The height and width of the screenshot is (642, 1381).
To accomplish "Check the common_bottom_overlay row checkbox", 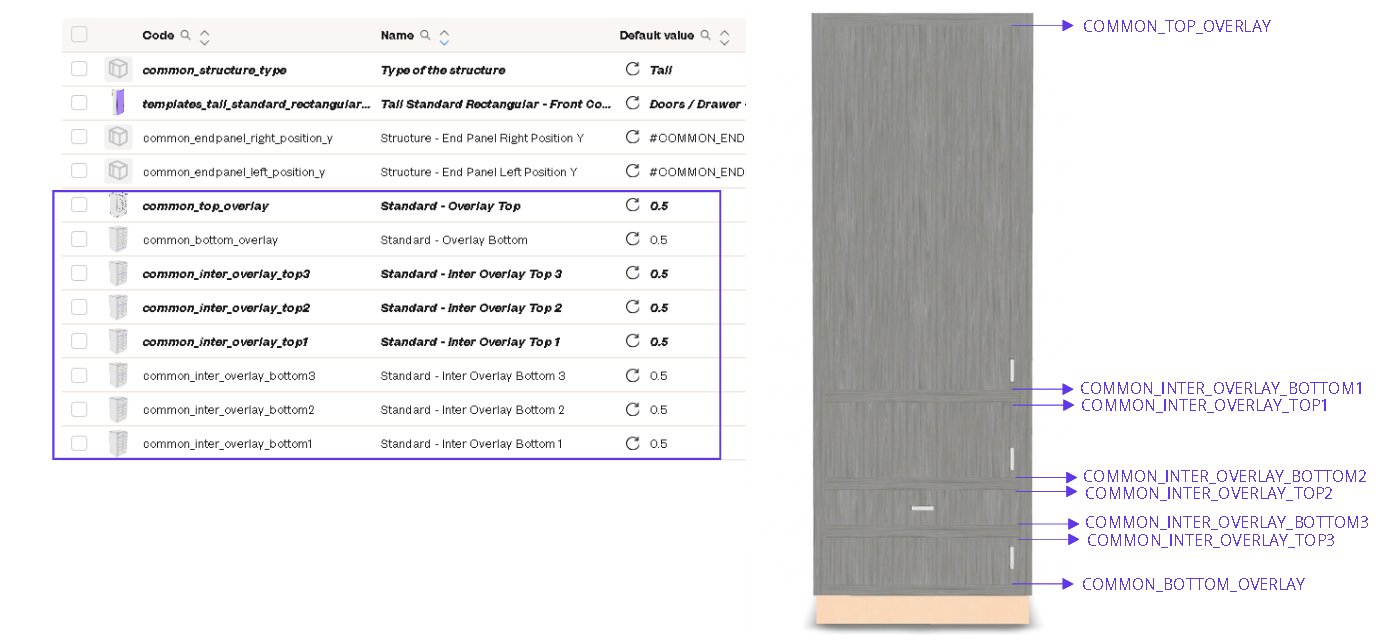I will tap(79, 239).
